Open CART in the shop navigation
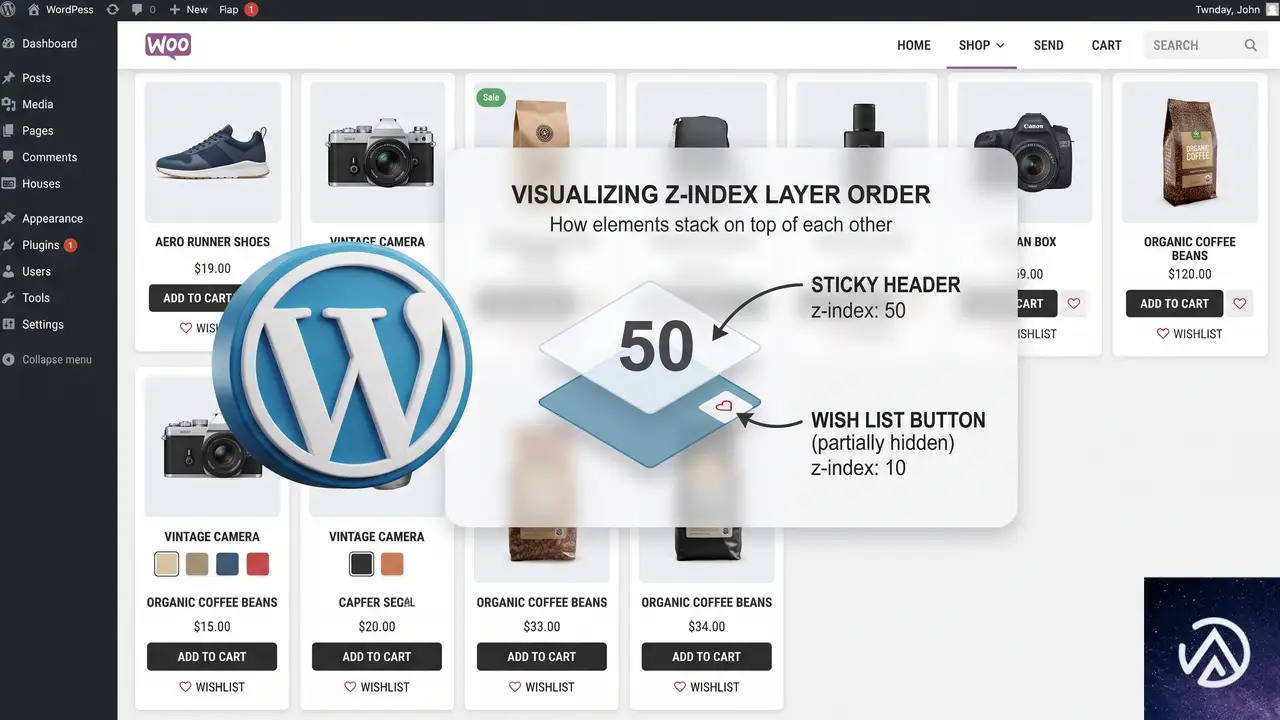Screen dimensions: 1280x720 tap(1107, 45)
